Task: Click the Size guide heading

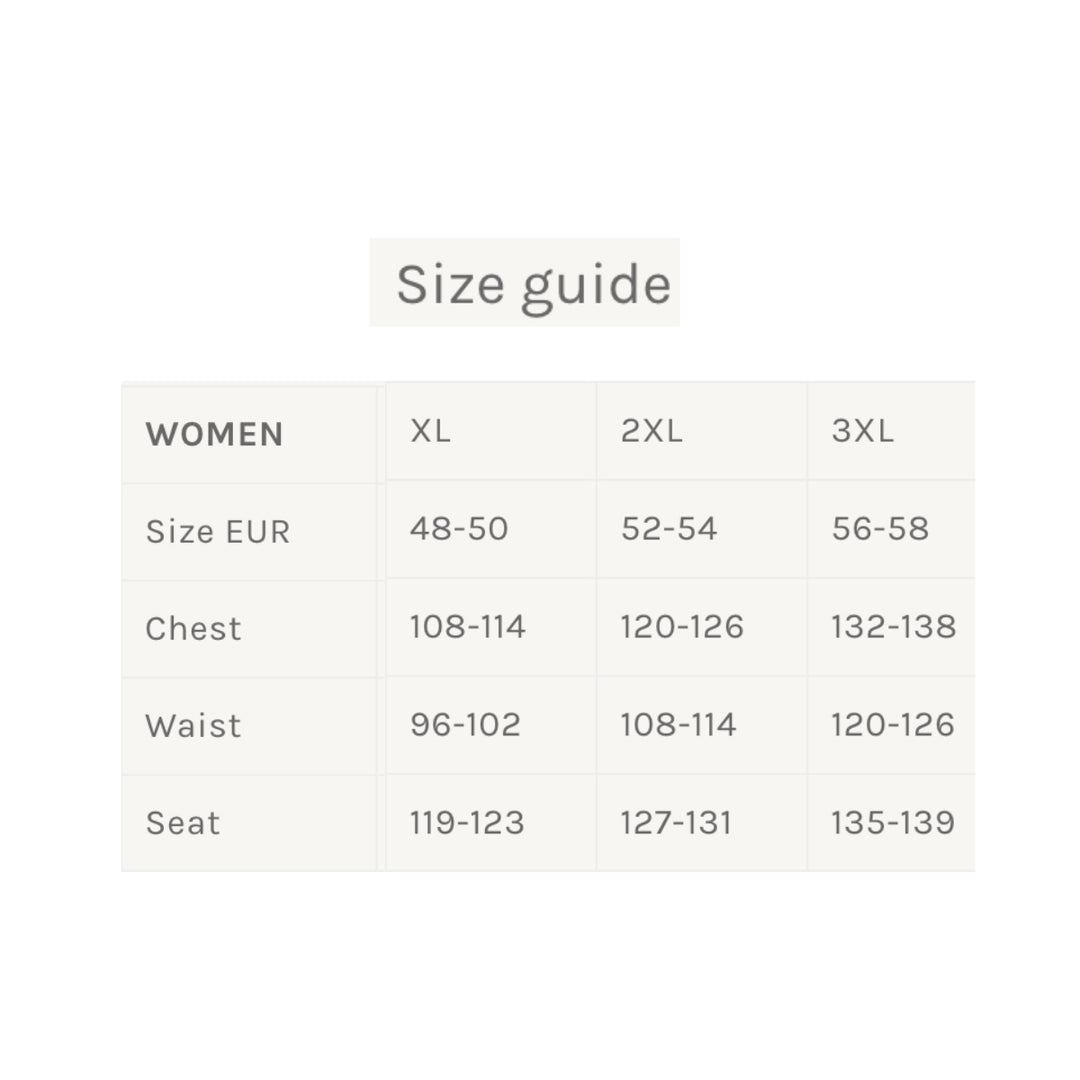Action: [532, 284]
